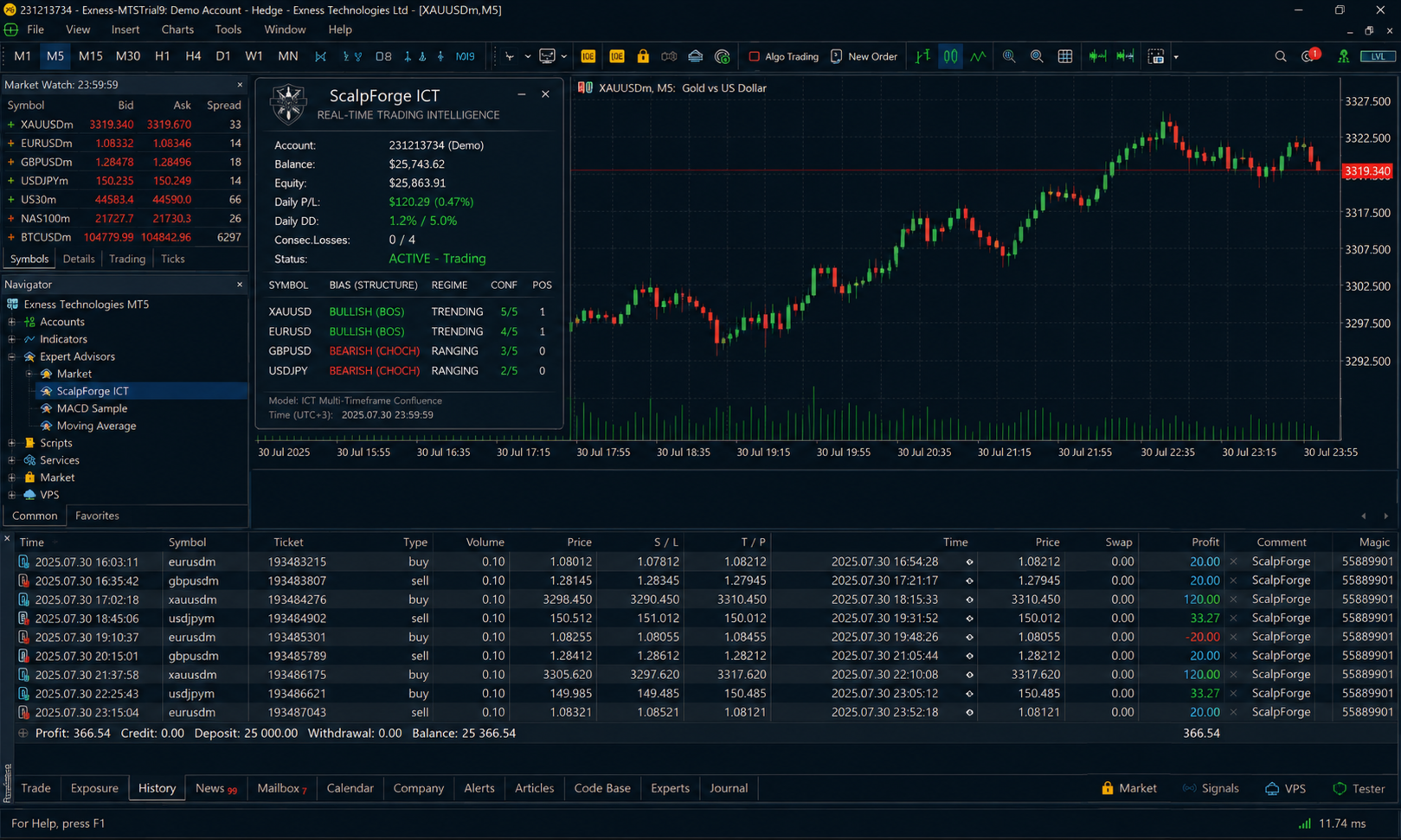Open the search magnifier in toolbar
Viewport: 1401px width, 840px height.
click(1281, 56)
